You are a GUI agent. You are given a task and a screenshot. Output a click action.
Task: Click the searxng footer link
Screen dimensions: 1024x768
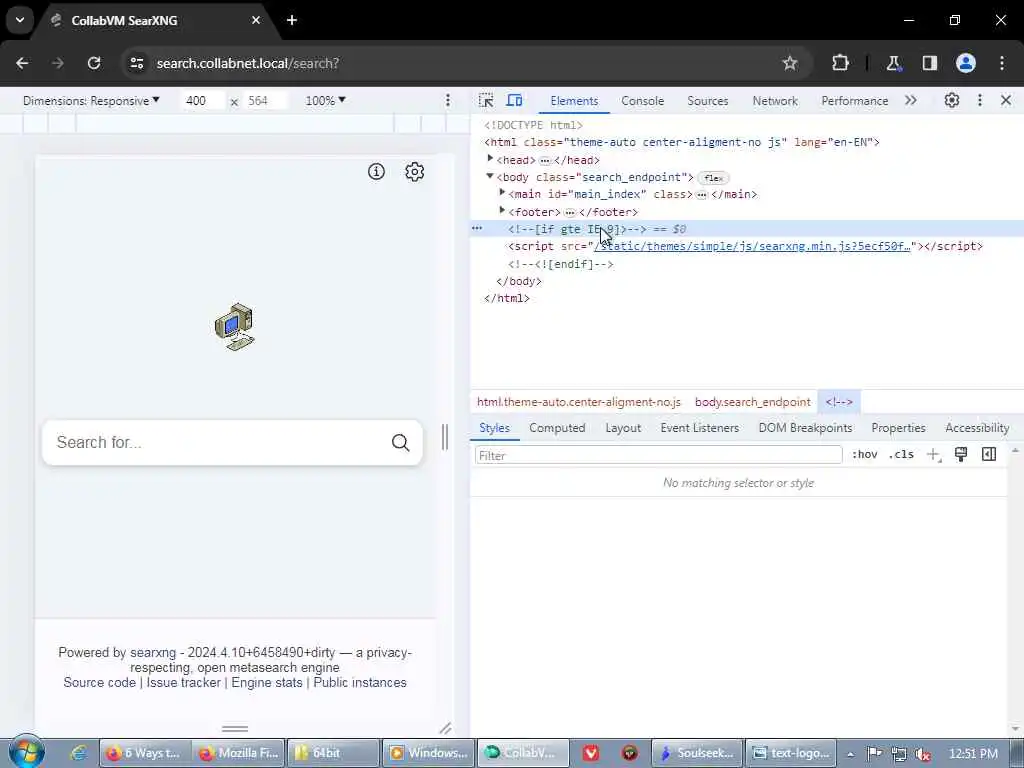153,652
